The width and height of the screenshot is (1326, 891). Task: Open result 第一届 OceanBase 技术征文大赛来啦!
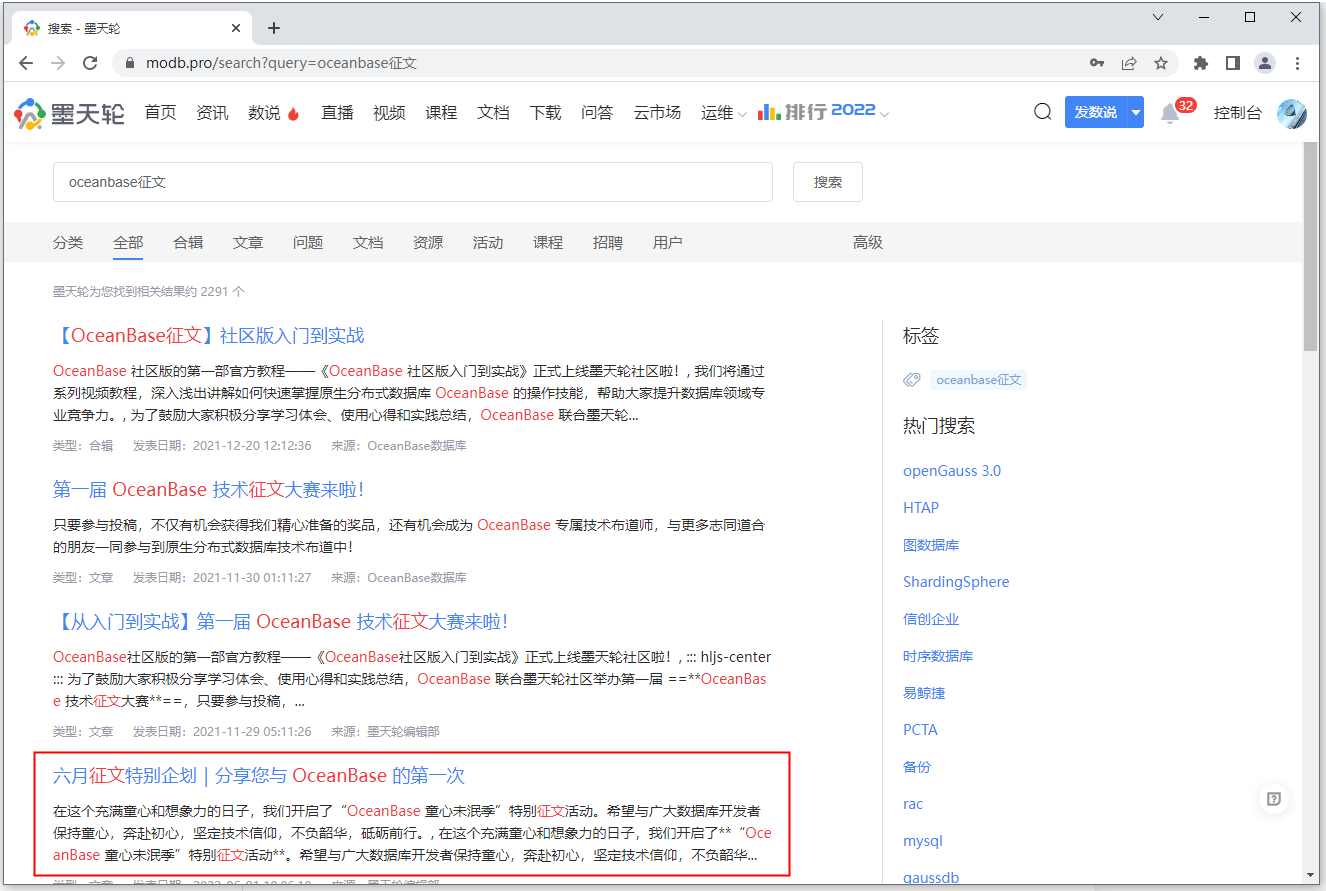coord(208,490)
